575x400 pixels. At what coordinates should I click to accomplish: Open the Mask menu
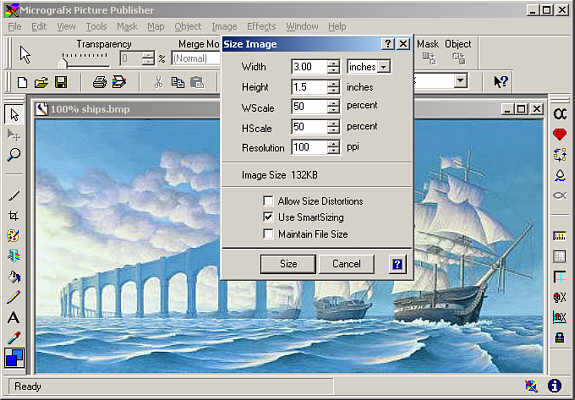pos(127,27)
